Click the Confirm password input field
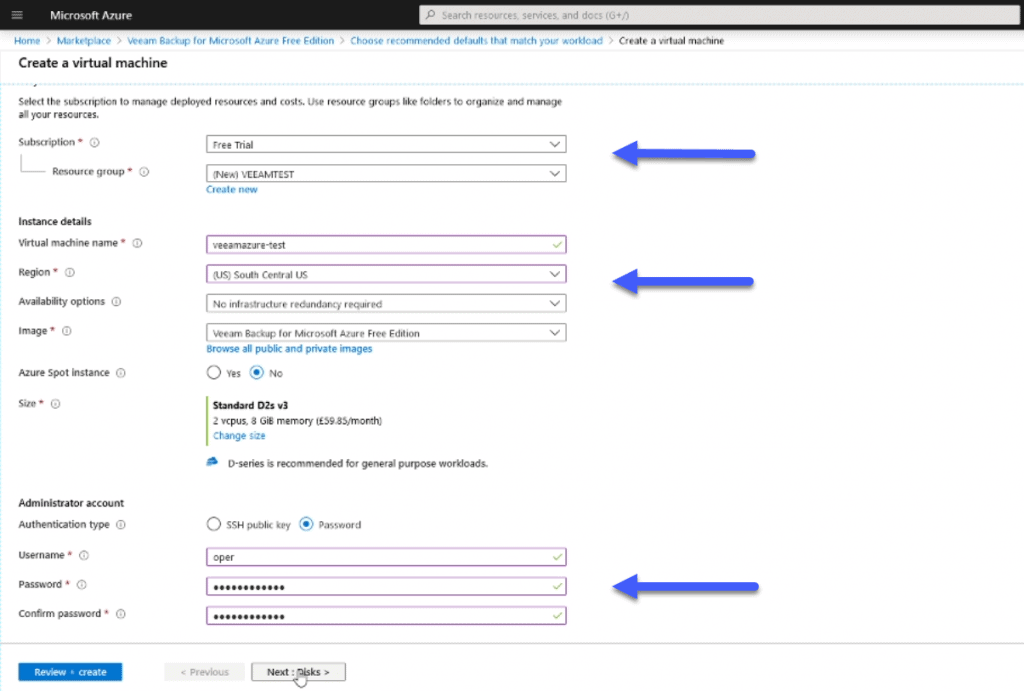This screenshot has width=1024, height=691. 386,616
